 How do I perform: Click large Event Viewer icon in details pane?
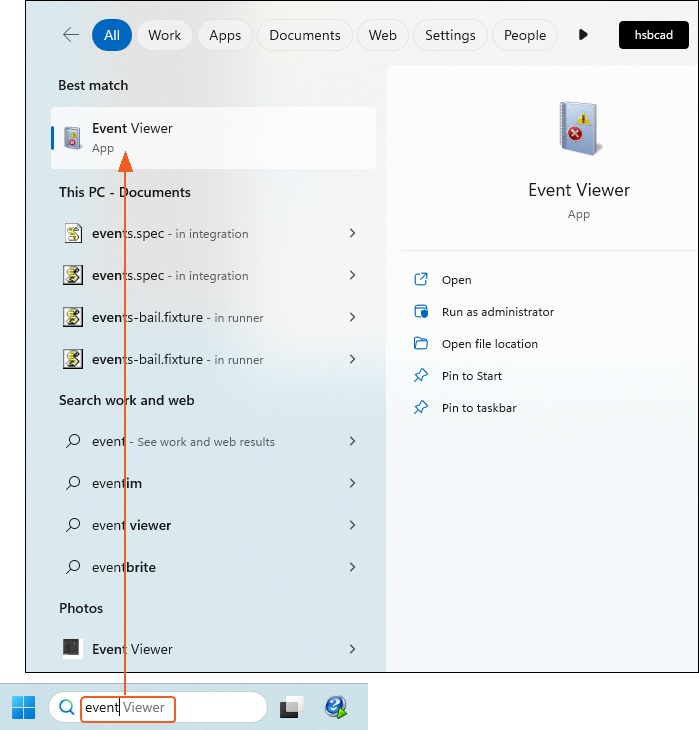click(x=579, y=128)
